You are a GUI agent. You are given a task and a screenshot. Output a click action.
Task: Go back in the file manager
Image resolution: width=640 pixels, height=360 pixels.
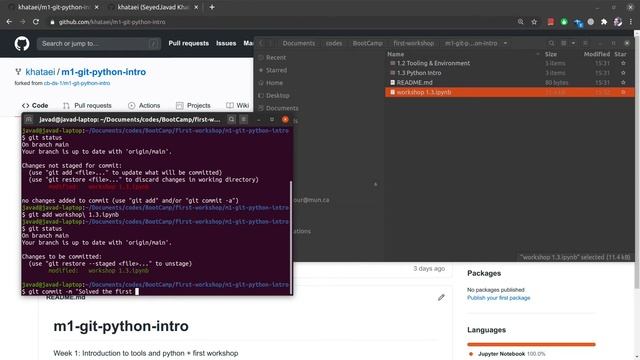pyautogui.click(x=261, y=43)
